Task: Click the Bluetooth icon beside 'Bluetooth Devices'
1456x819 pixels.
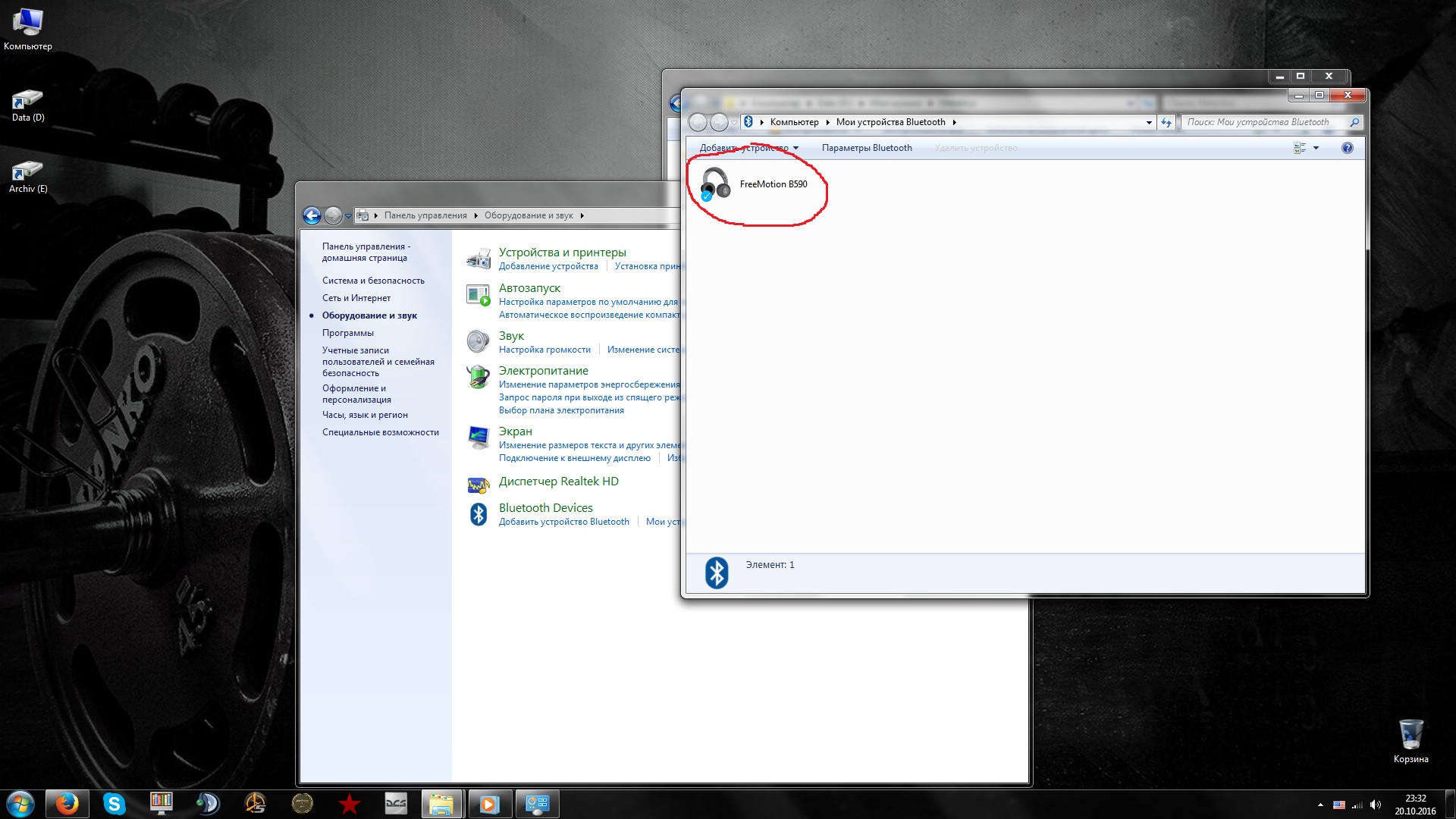Action: [x=479, y=514]
